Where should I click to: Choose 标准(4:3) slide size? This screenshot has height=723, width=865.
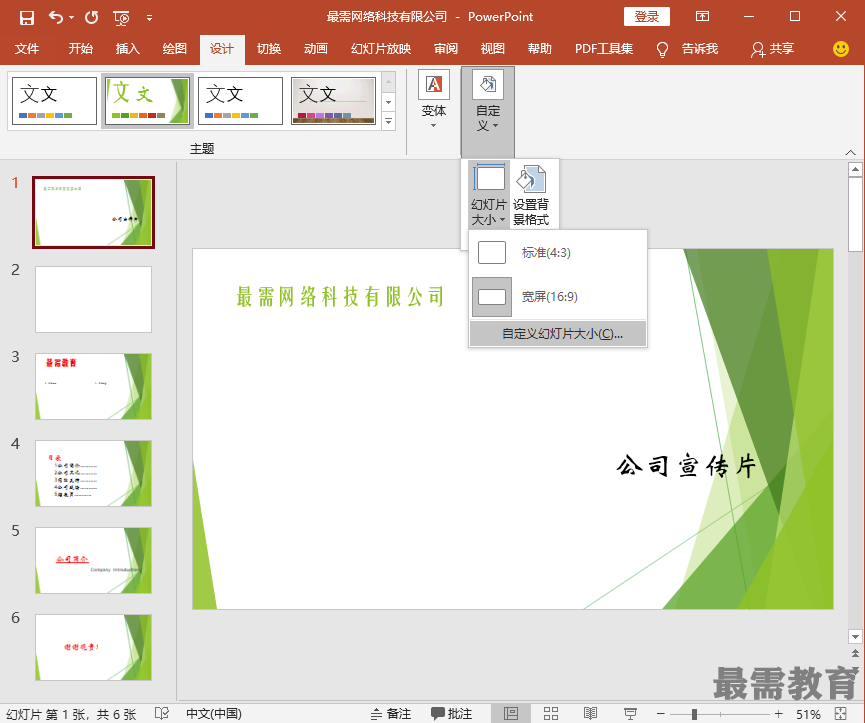click(558, 253)
